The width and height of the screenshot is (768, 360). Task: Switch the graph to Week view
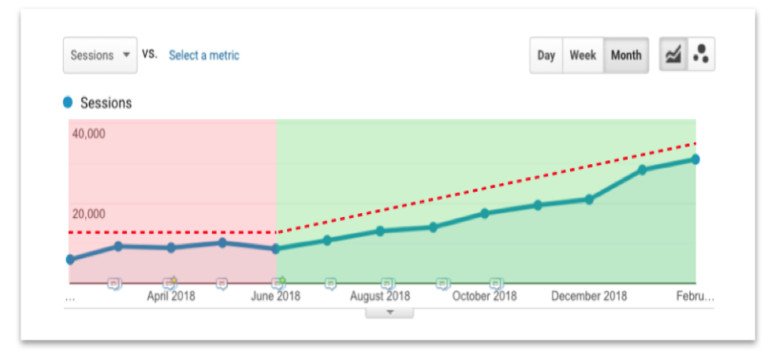pyautogui.click(x=583, y=55)
